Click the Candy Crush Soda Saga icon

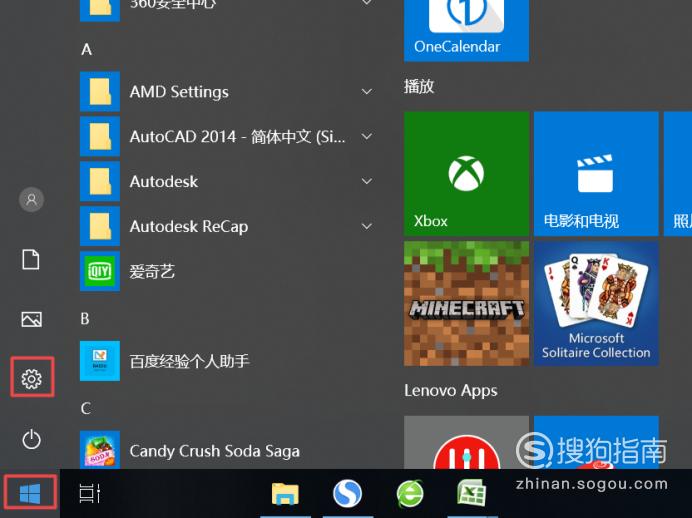(100, 450)
